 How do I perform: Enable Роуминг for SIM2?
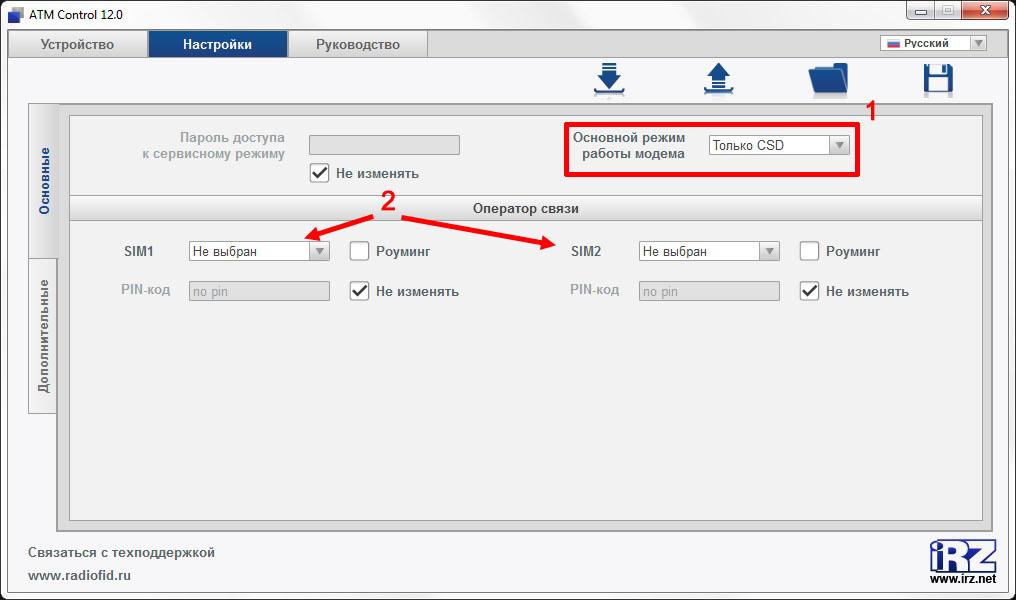click(x=809, y=251)
